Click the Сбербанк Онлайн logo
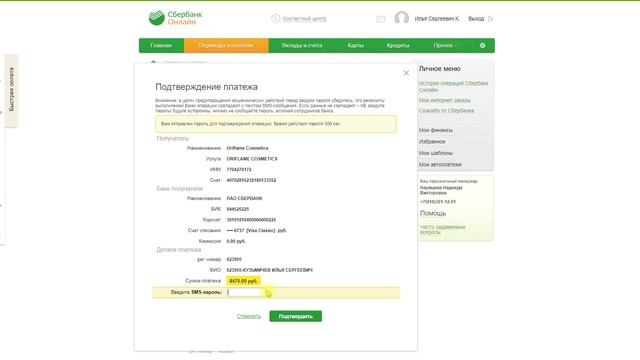Image resolution: width=640 pixels, height=360 pixels. (x=176, y=18)
